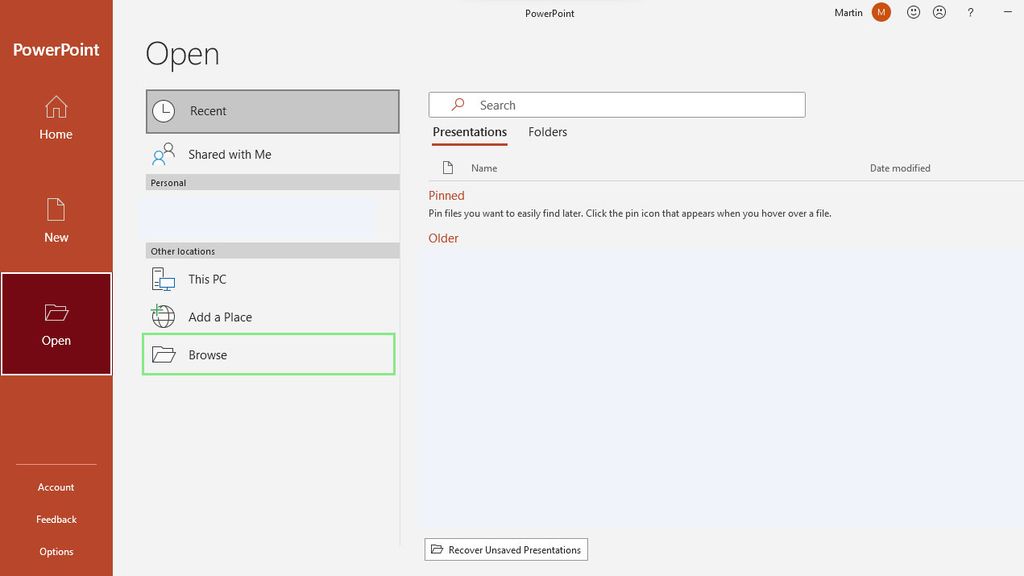Switch to the Folders tab
1024x576 pixels.
pyautogui.click(x=547, y=131)
